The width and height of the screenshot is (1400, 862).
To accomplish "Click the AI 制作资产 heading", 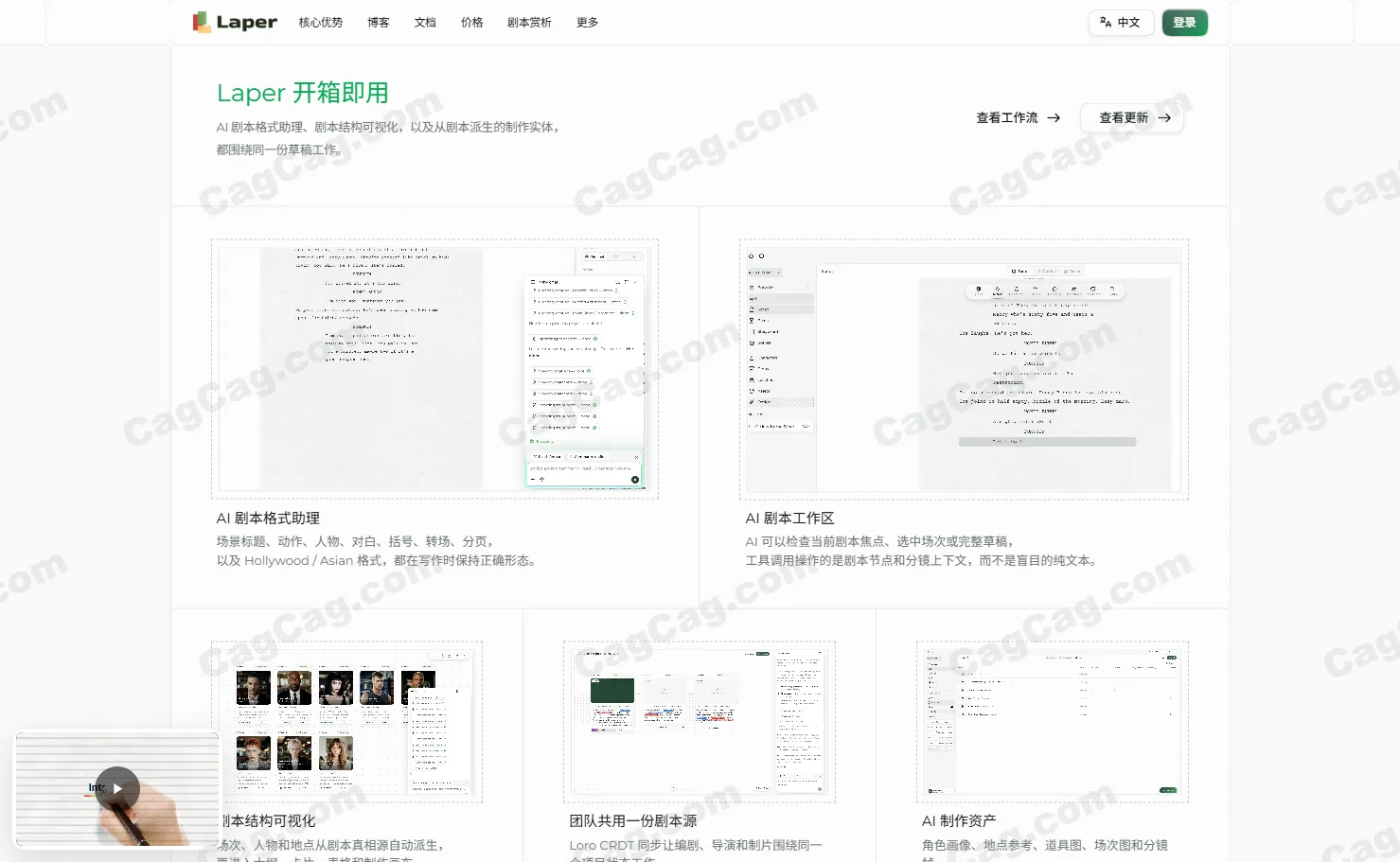I will (x=959, y=821).
